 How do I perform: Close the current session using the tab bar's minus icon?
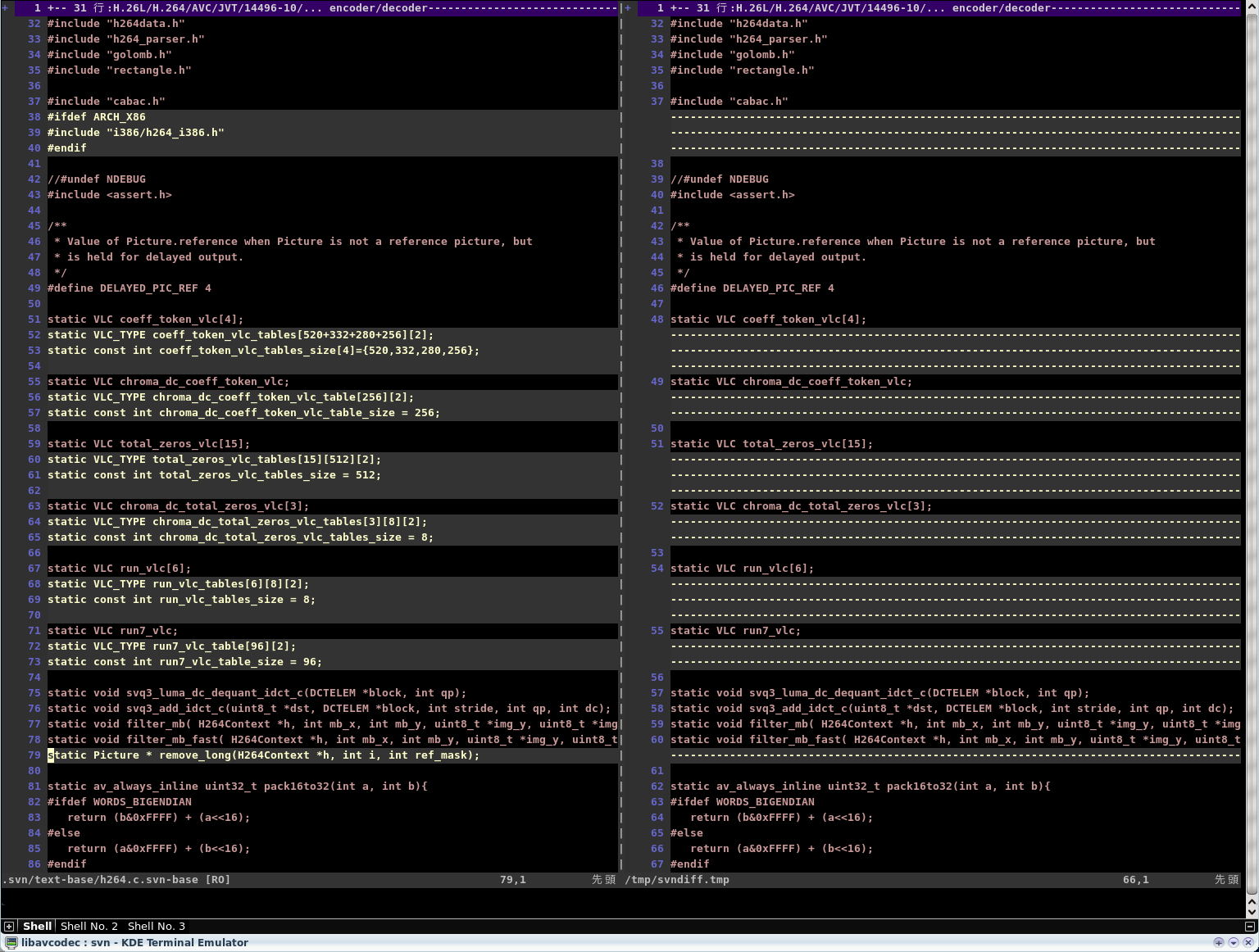click(x=1250, y=926)
